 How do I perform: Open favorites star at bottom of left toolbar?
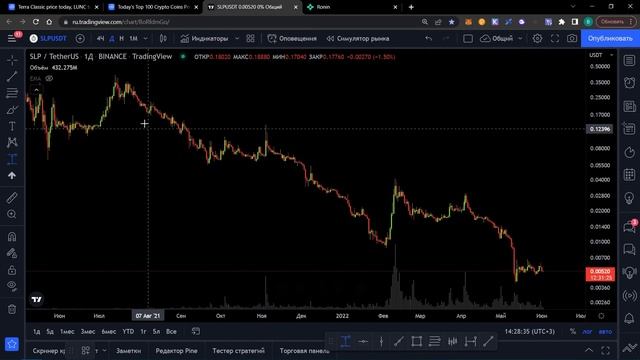12,344
